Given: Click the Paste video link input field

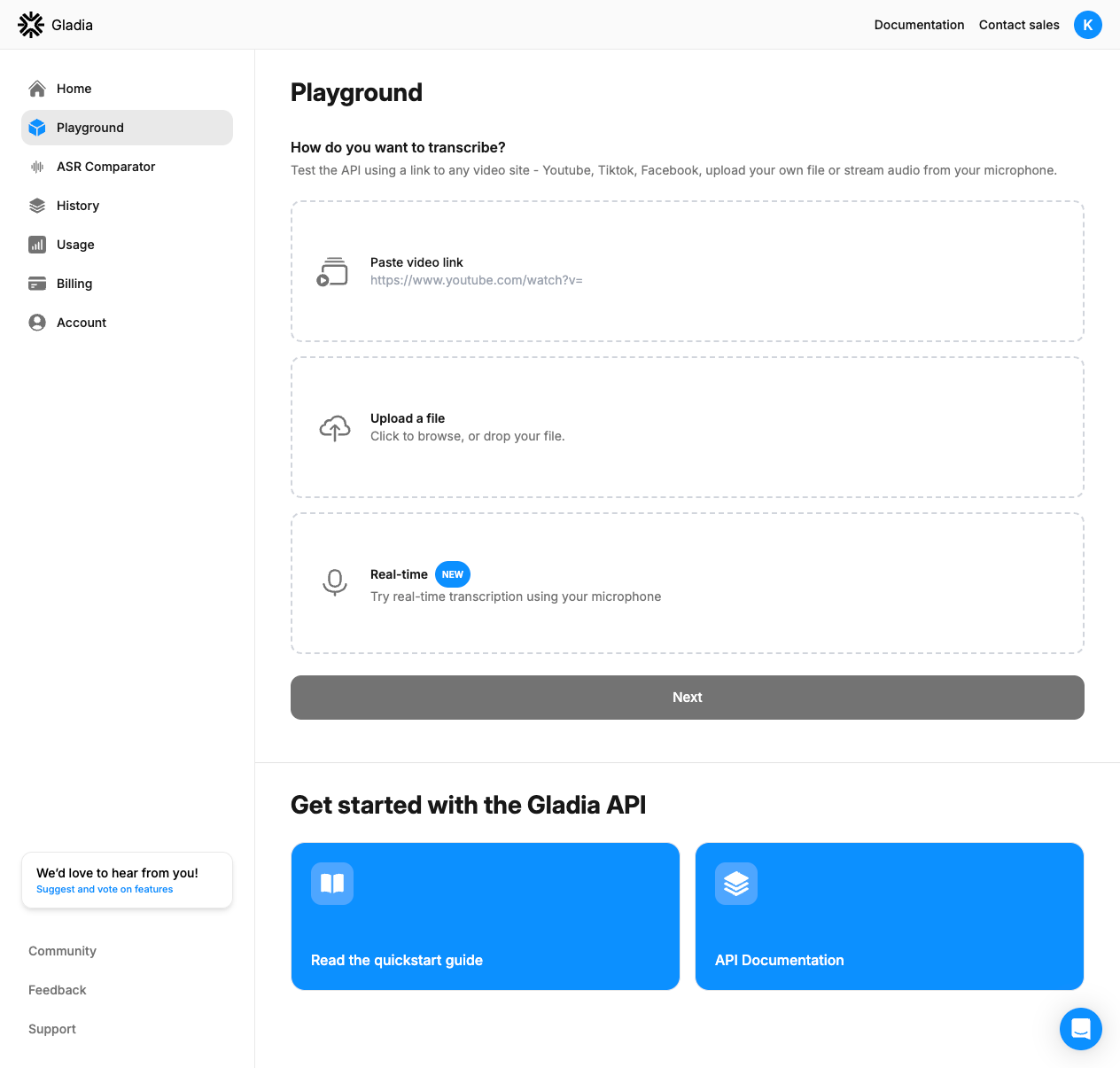Looking at the screenshot, I should (688, 271).
